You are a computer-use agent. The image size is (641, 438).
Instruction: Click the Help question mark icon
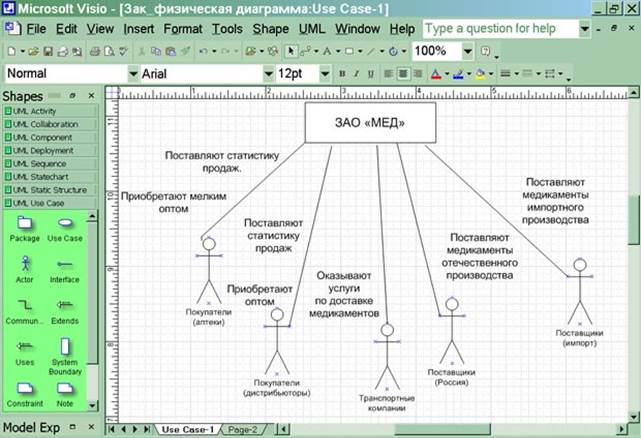485,51
